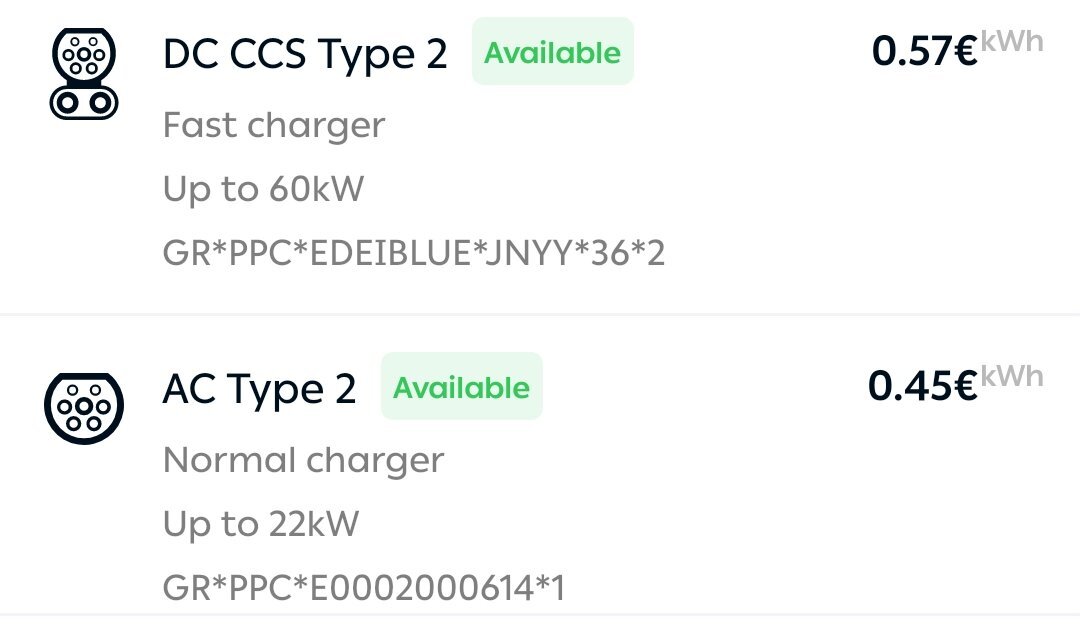1080x636 pixels.
Task: Open the AC Type 2 charger title
Action: pos(260,389)
